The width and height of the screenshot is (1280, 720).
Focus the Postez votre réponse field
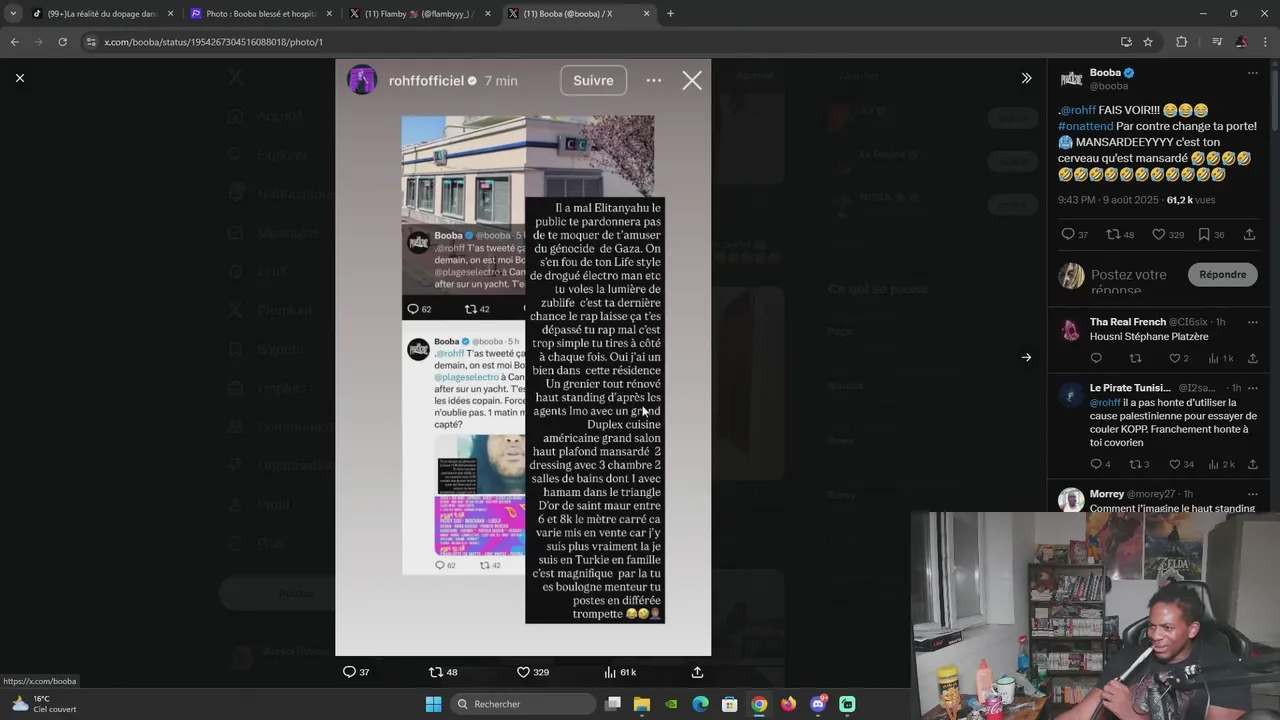point(1129,281)
